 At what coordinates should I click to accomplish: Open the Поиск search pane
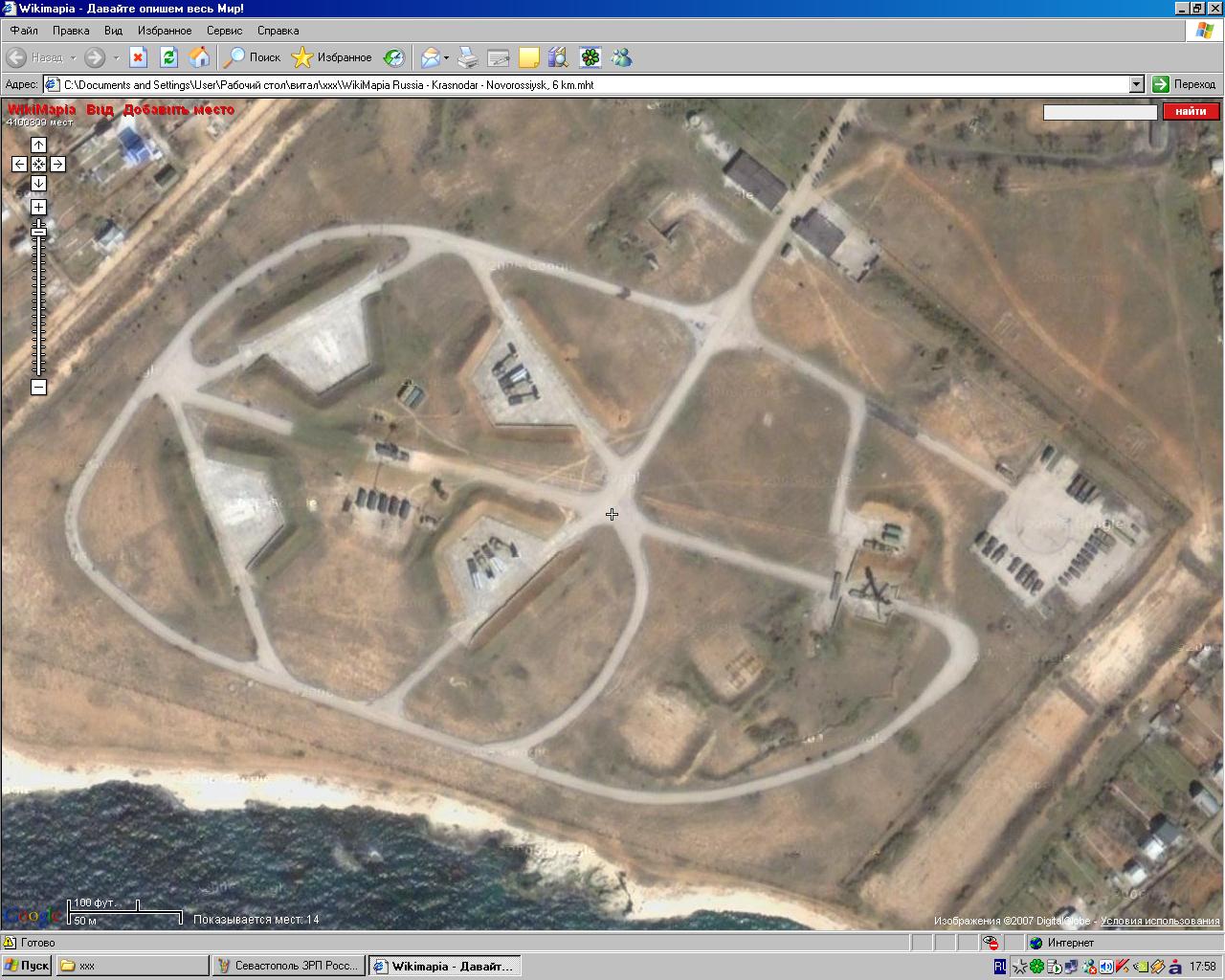pyautogui.click(x=252, y=57)
